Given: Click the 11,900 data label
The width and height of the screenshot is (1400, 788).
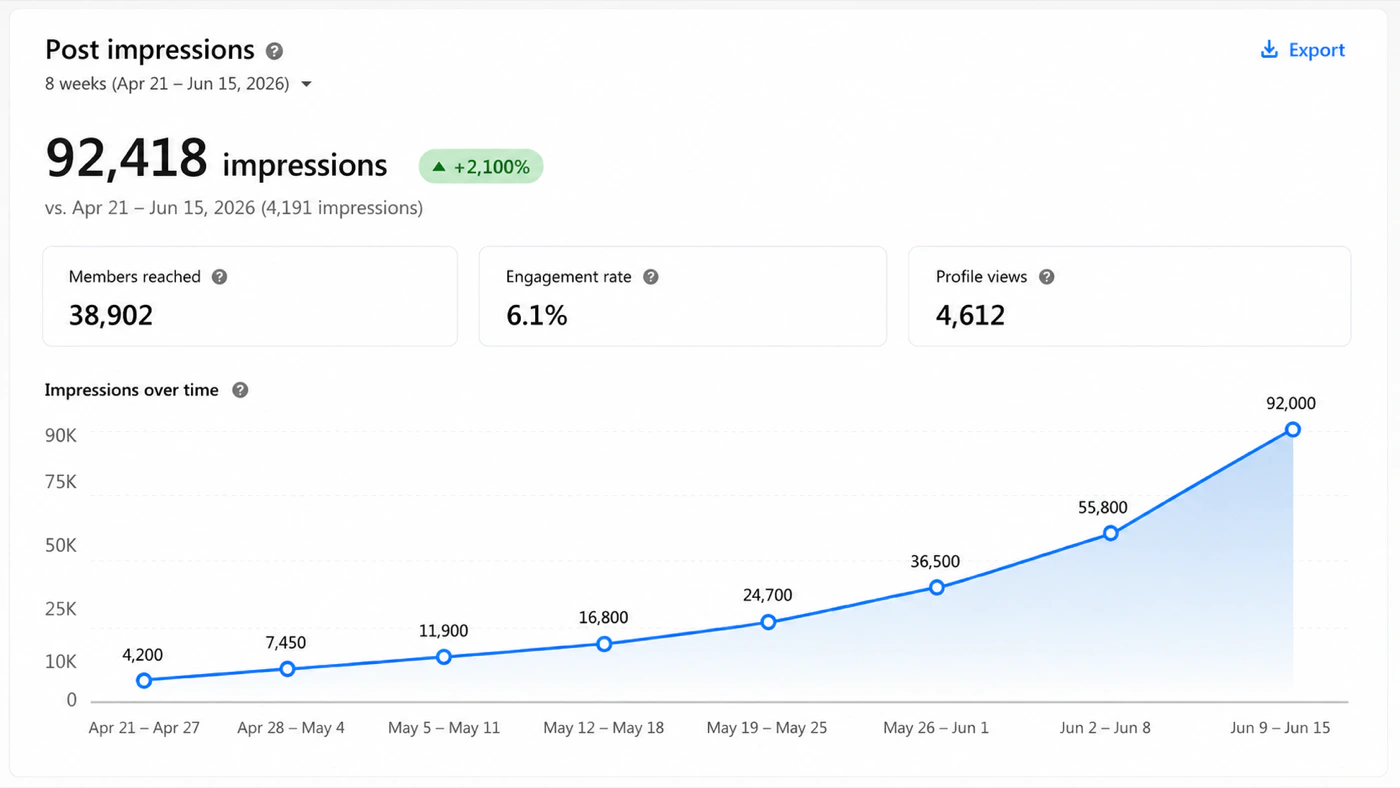Looking at the screenshot, I should 444,632.
